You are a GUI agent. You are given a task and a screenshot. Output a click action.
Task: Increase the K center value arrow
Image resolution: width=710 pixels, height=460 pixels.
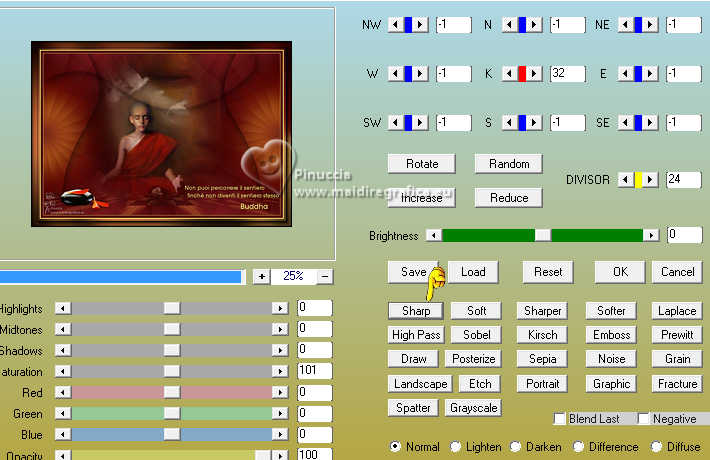pyautogui.click(x=535, y=73)
